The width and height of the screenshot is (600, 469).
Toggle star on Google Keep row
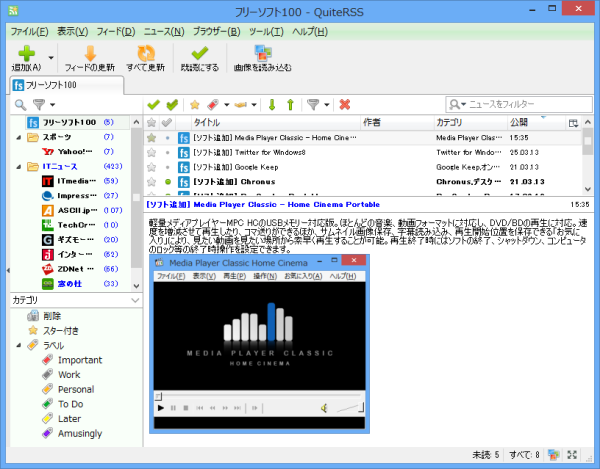pos(152,167)
